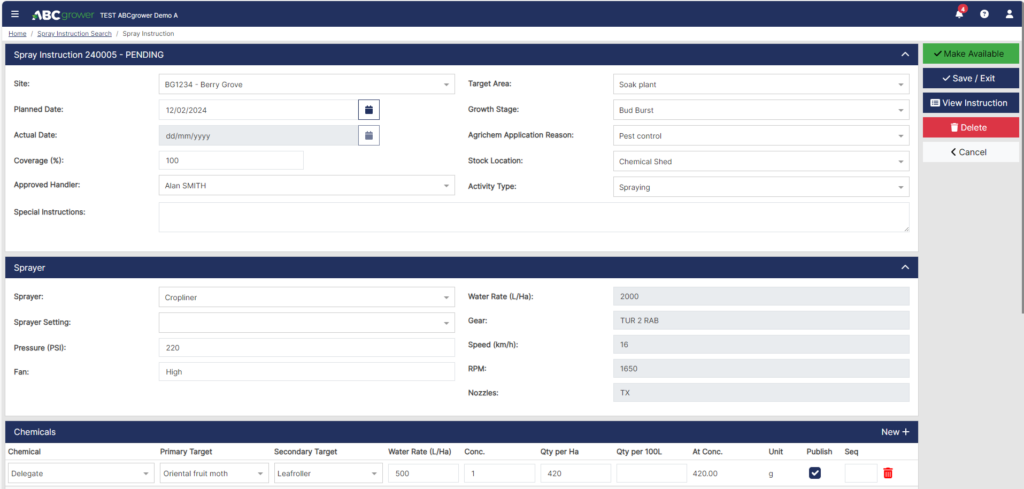Viewport: 1024px width, 489px height.
Task: Click the RPM field 1650
Action: [761, 369]
